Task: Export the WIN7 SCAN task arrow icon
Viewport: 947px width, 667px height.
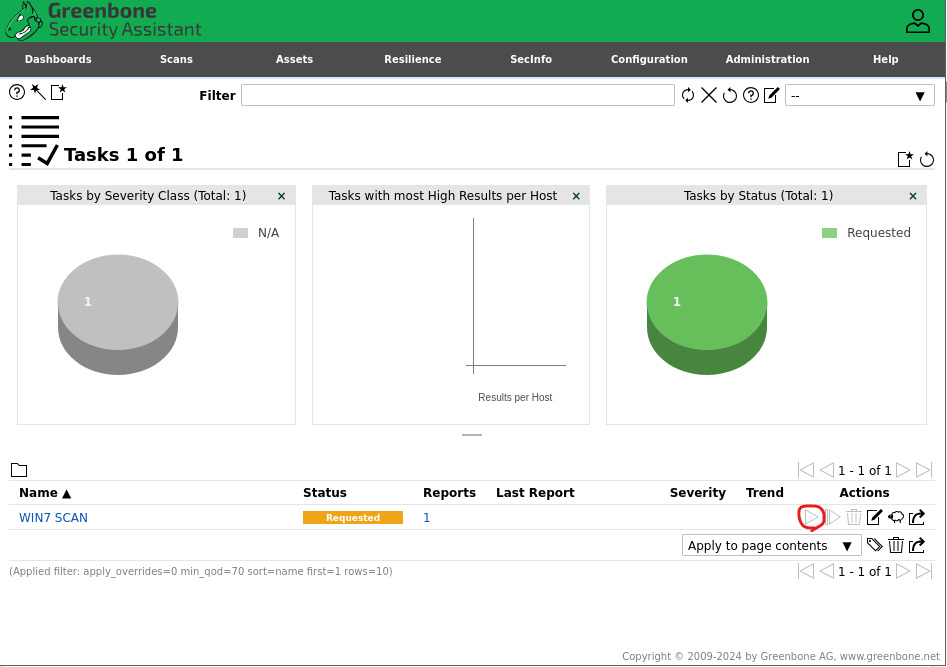Action: (917, 517)
